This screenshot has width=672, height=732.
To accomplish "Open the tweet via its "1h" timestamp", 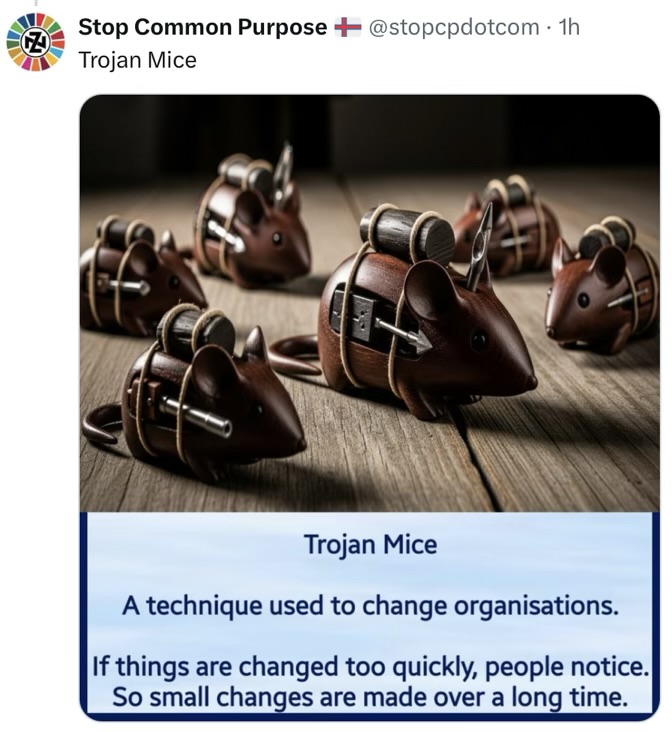I will click(x=568, y=28).
